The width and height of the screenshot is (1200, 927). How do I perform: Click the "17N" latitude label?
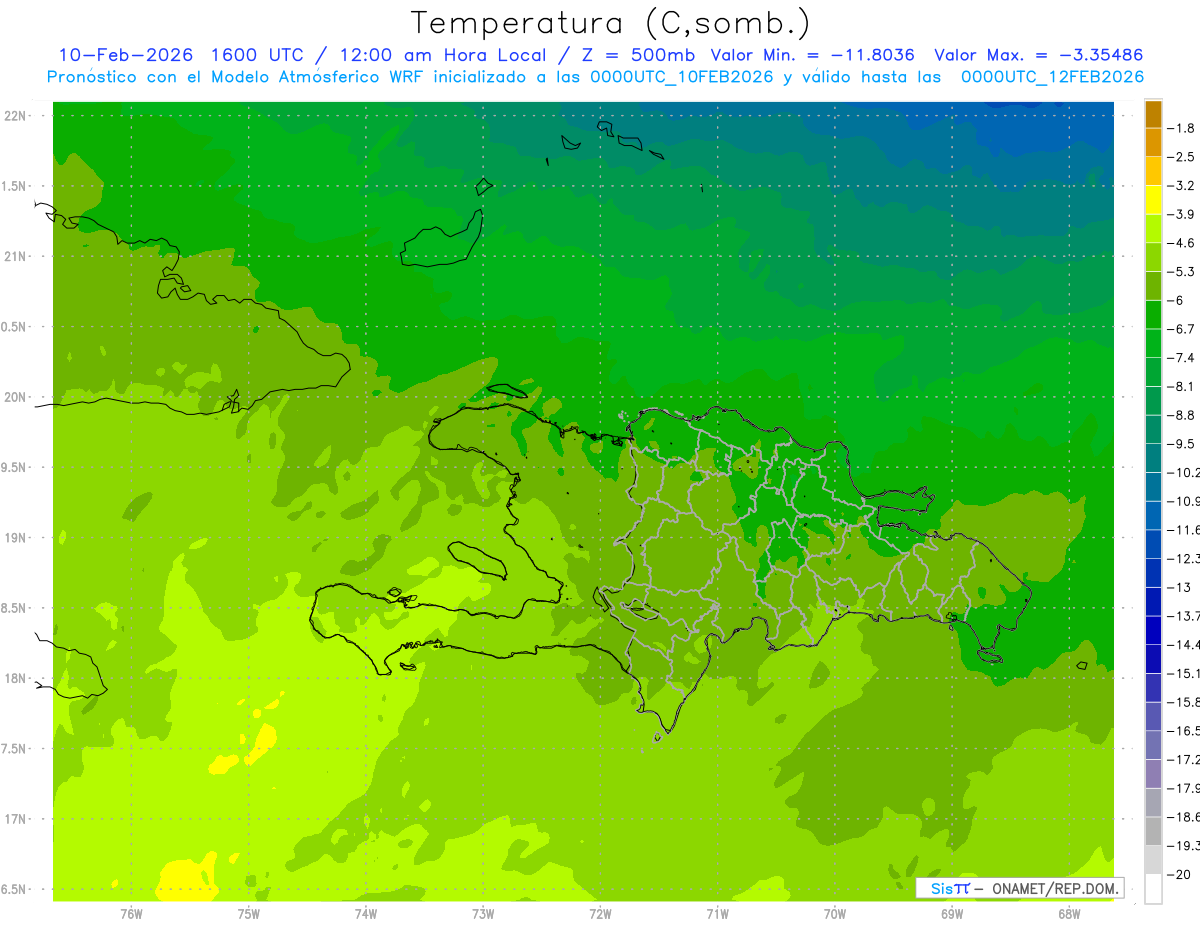(x=15, y=819)
